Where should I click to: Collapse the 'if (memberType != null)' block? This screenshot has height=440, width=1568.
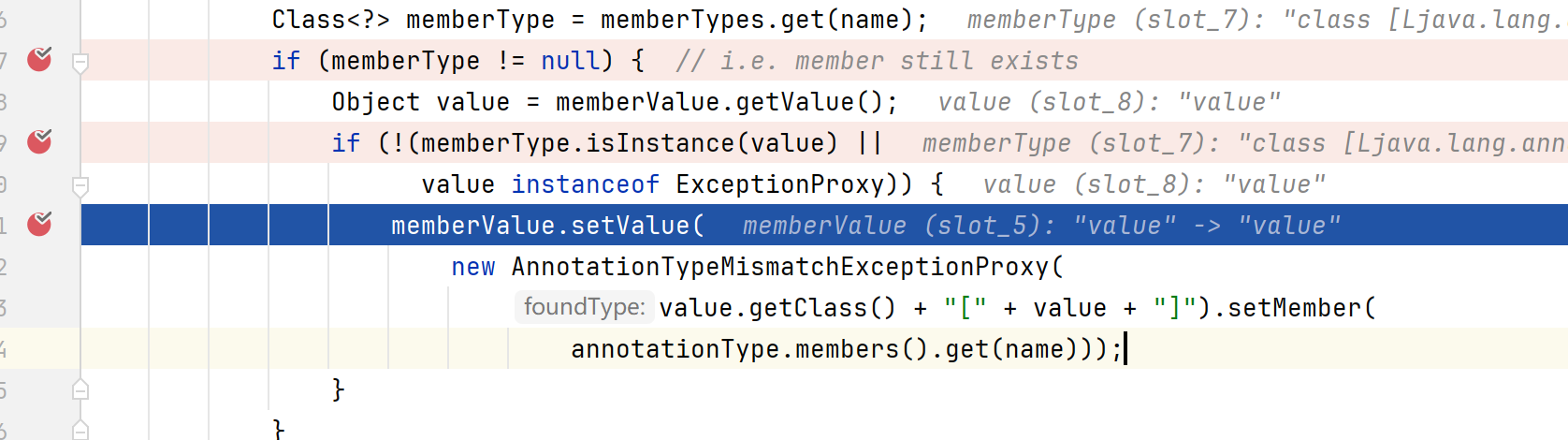click(80, 63)
